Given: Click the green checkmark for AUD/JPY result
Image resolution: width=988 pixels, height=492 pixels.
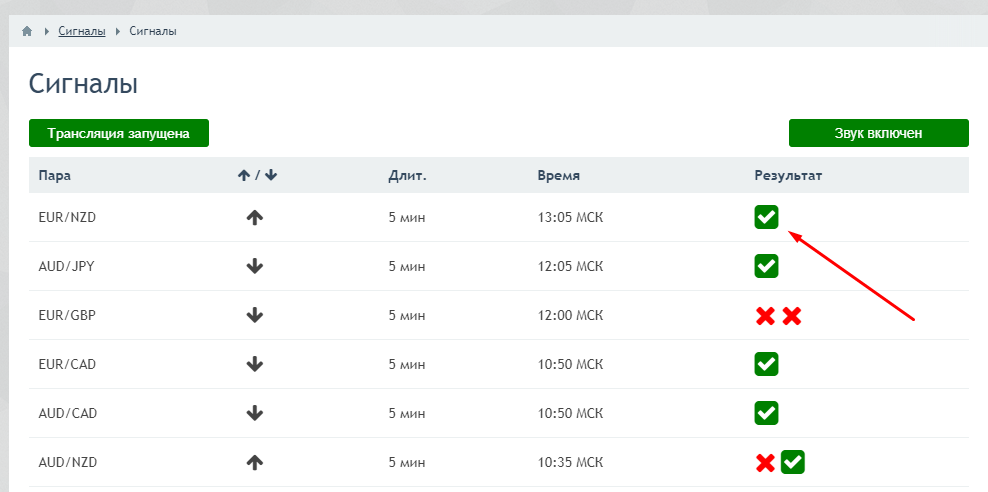Looking at the screenshot, I should pos(766,266).
